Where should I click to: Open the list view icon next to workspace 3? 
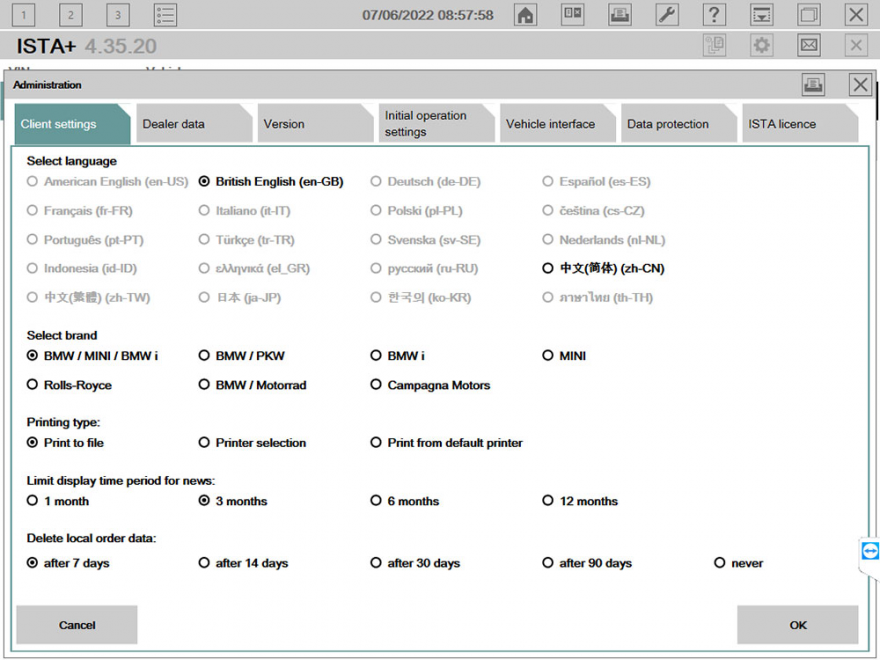[x=165, y=14]
